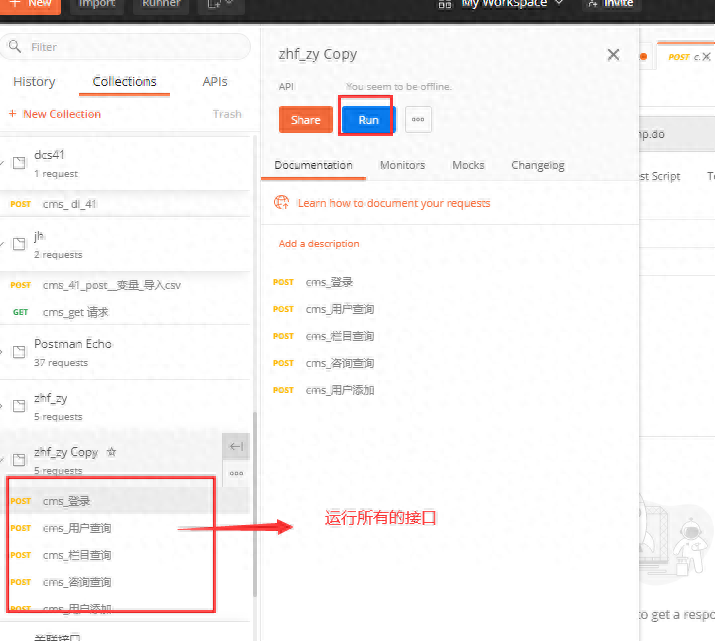Open Trash link
Viewport: 715px width, 641px height.
pyautogui.click(x=227, y=114)
